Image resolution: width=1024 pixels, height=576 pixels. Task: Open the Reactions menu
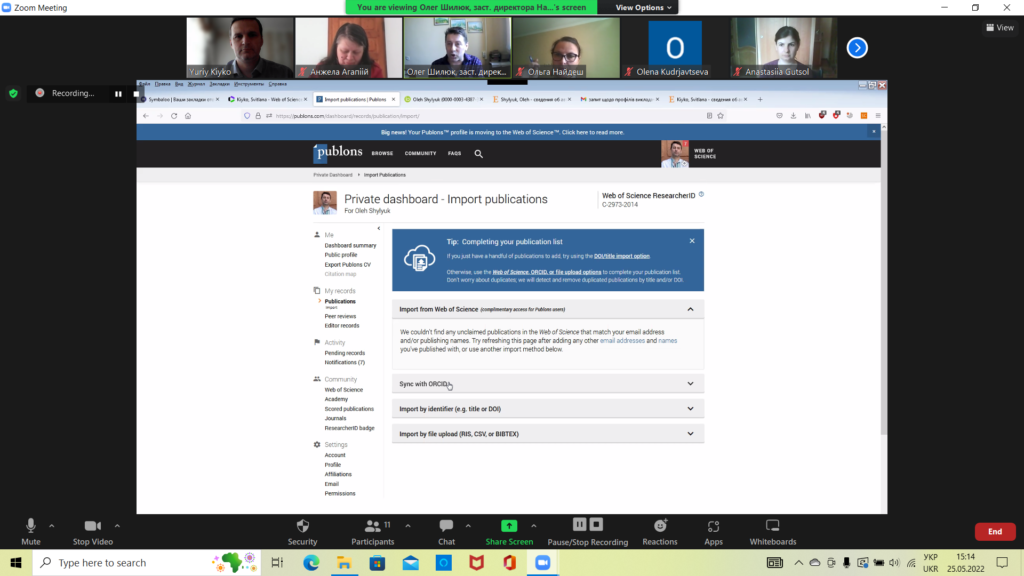[x=660, y=532]
